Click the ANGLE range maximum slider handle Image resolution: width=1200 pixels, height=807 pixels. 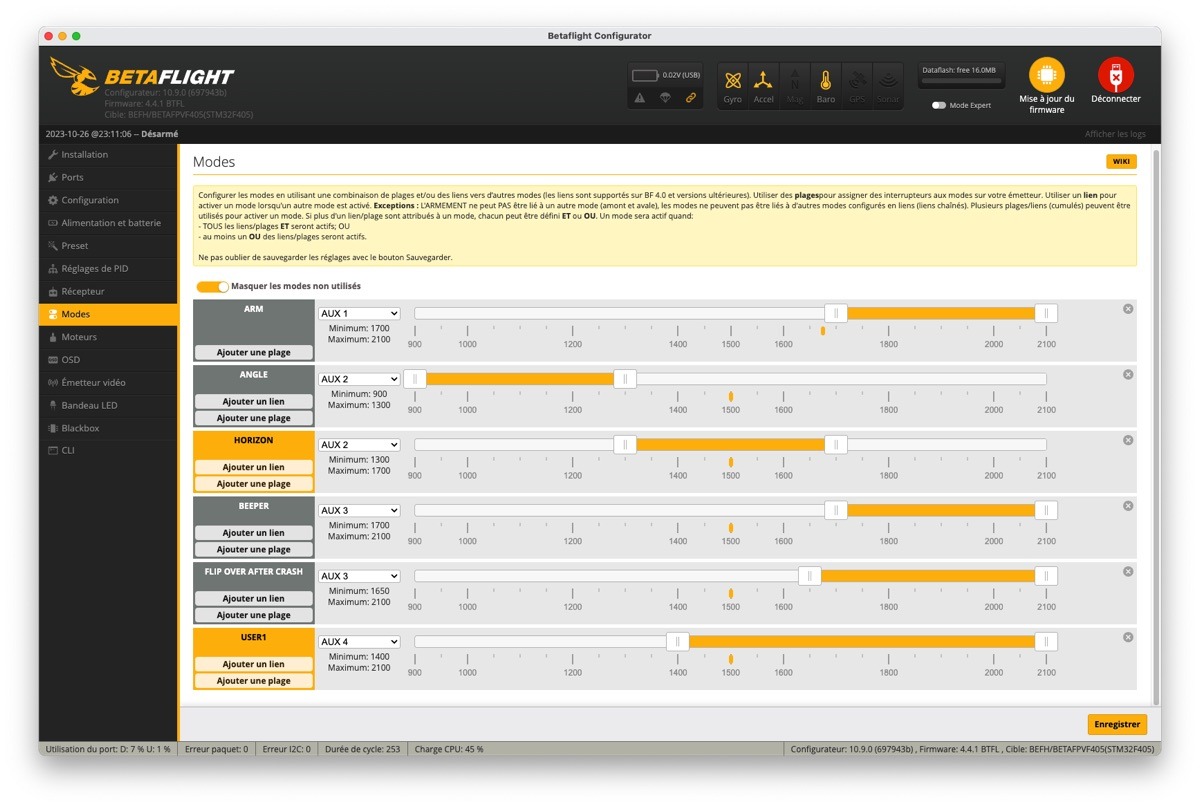point(625,379)
